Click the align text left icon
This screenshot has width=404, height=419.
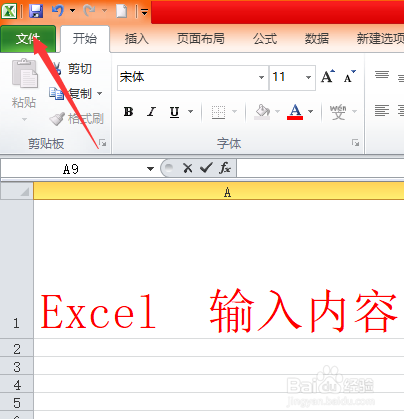382,110
